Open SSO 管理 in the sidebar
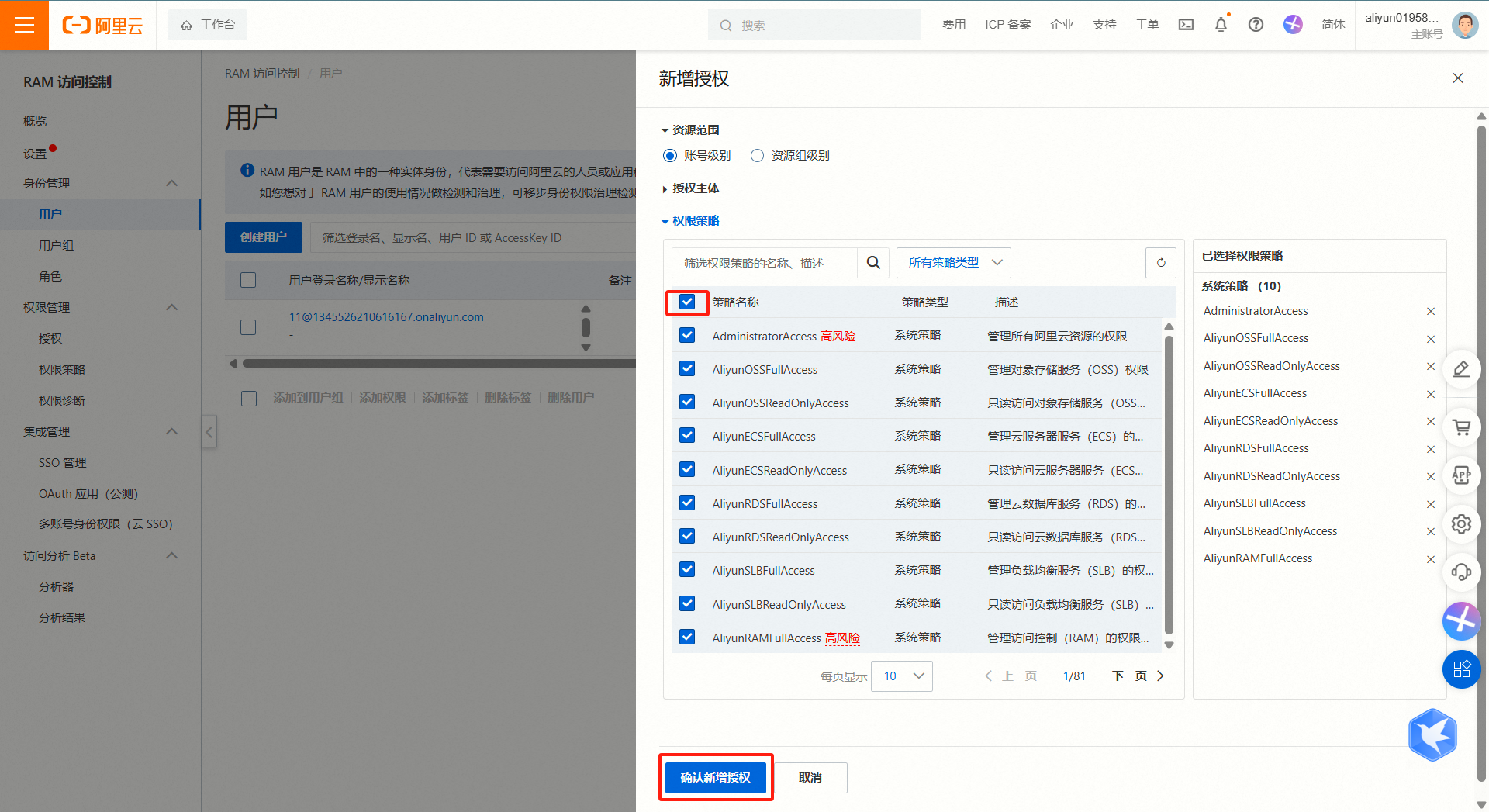 (63, 463)
